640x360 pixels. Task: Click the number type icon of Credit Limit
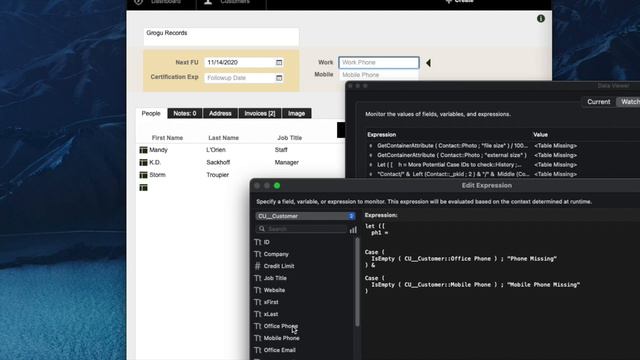coord(258,266)
